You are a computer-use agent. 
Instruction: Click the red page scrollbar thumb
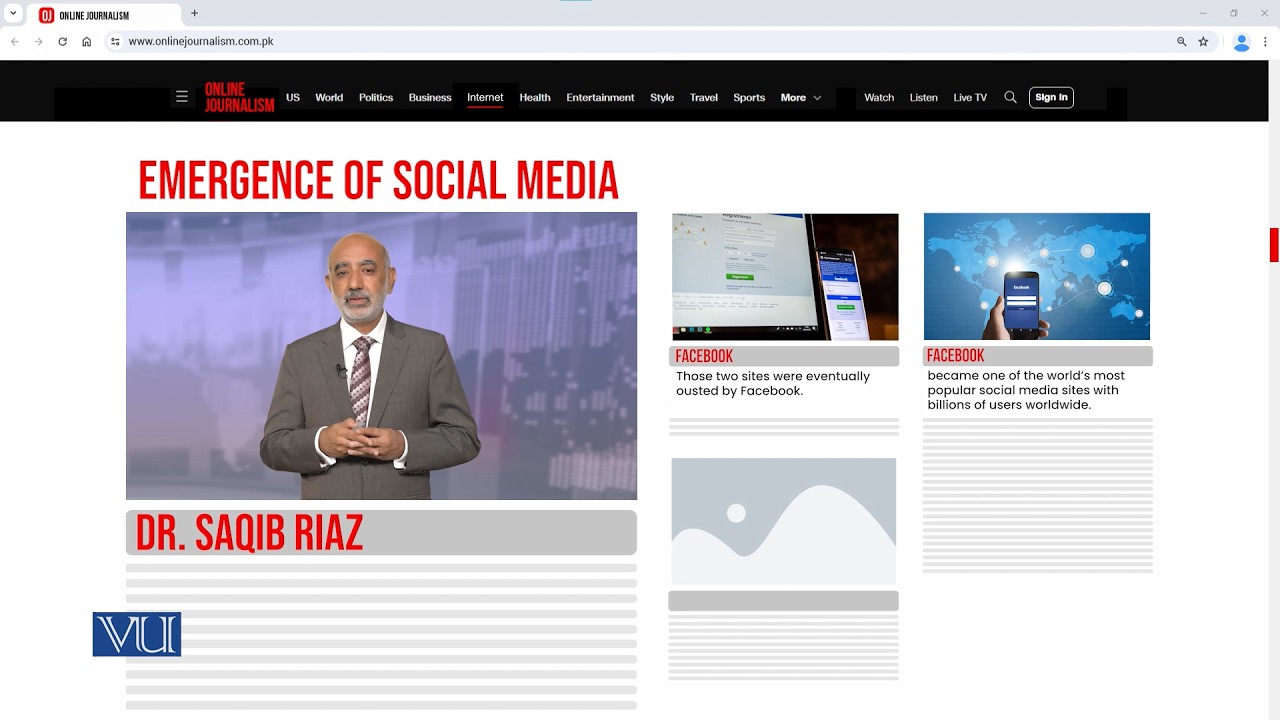[1274, 245]
